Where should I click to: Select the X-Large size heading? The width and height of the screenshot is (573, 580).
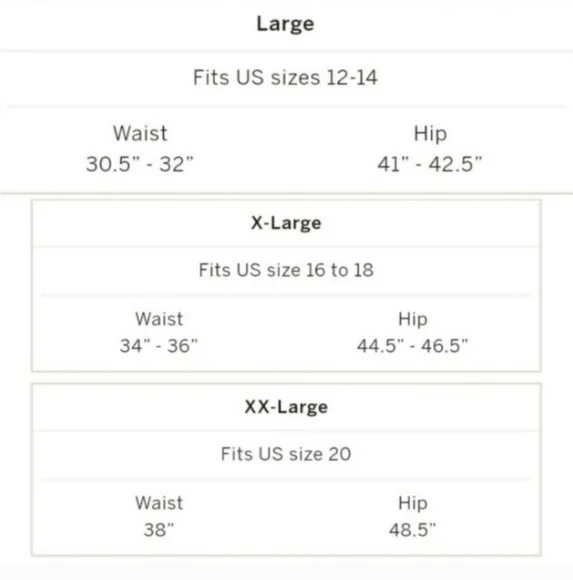[x=286, y=223]
